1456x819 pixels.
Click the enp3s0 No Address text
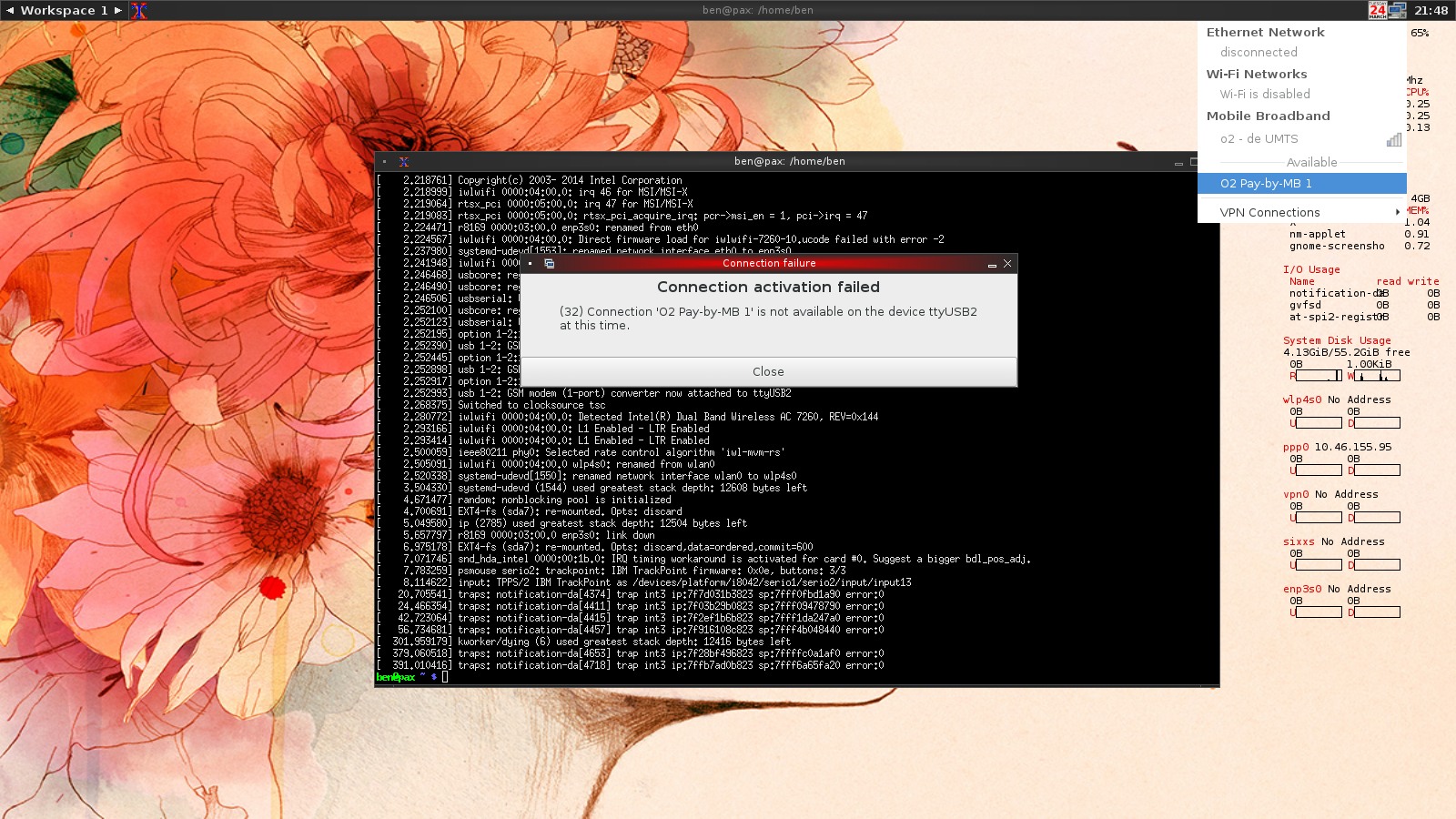tap(1337, 589)
